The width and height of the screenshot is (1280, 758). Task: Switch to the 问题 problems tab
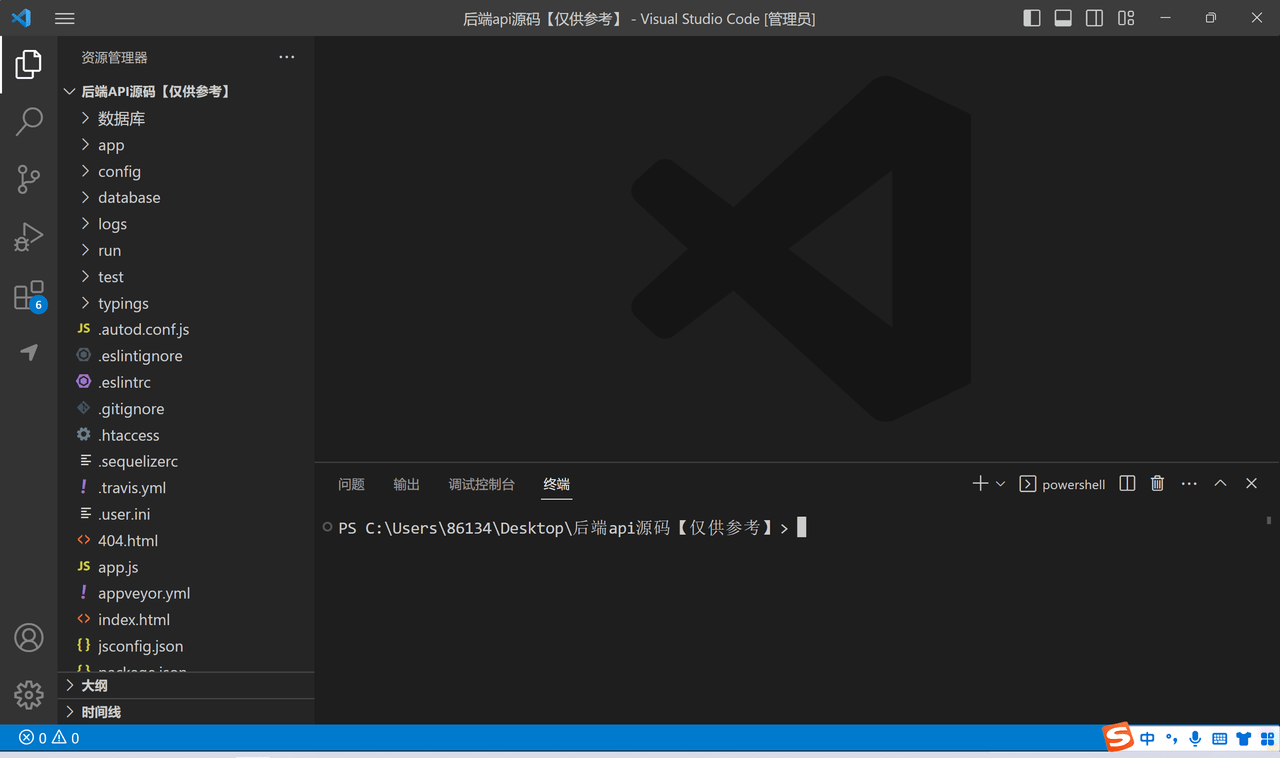[x=351, y=484]
